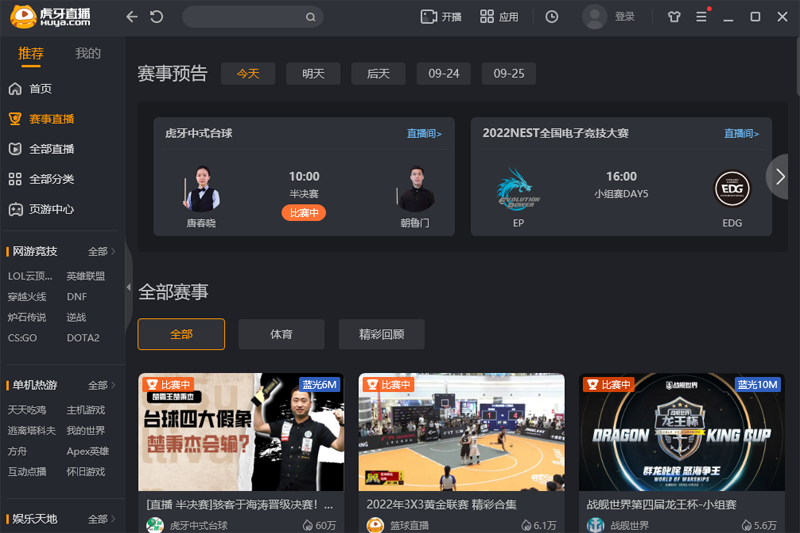Select the 09-24 date tab
Screen dimensions: 800x533
pos(443,74)
